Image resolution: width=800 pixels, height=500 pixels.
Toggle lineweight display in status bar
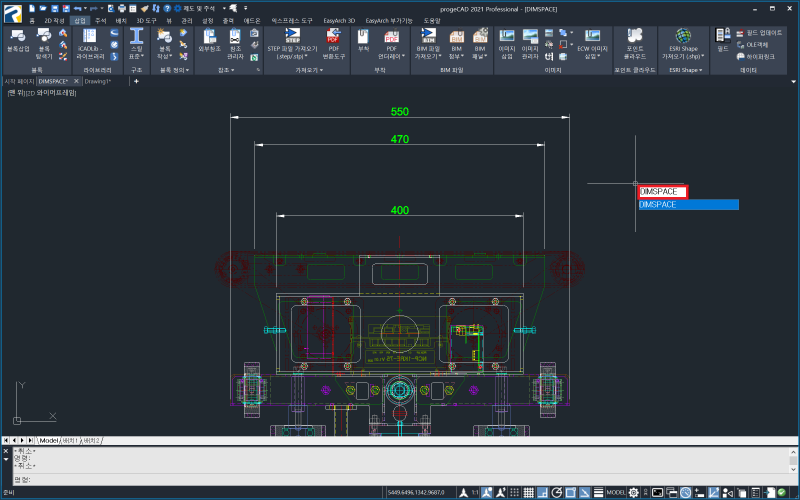pos(598,492)
